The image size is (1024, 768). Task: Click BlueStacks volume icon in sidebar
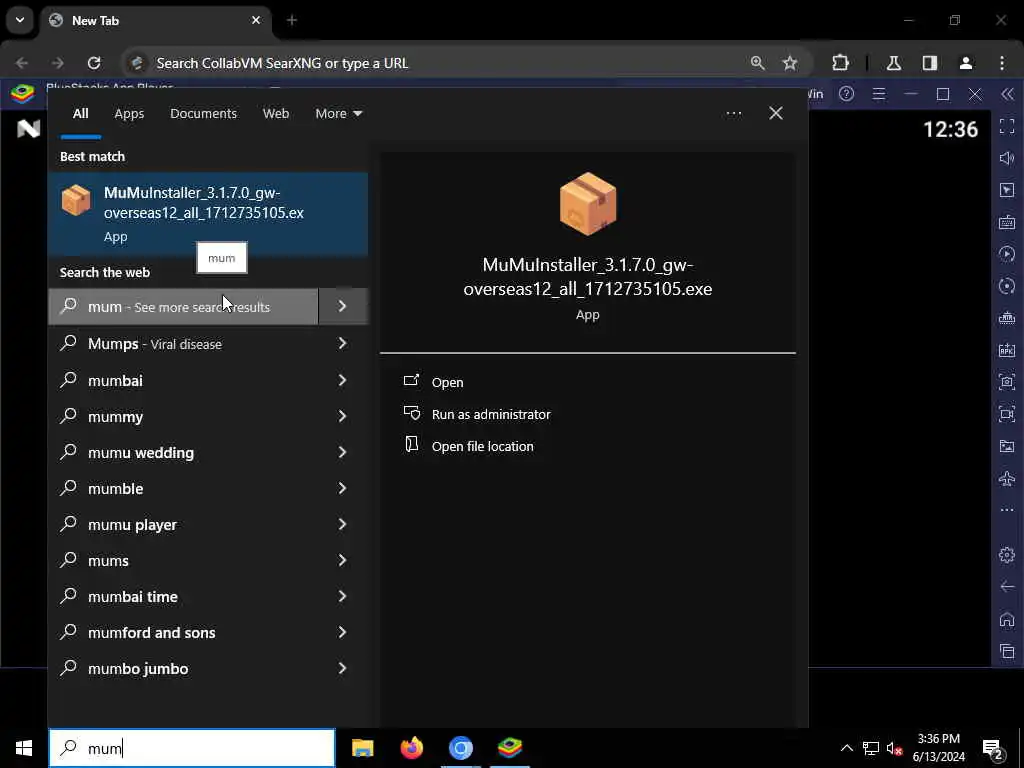pyautogui.click(x=1007, y=158)
